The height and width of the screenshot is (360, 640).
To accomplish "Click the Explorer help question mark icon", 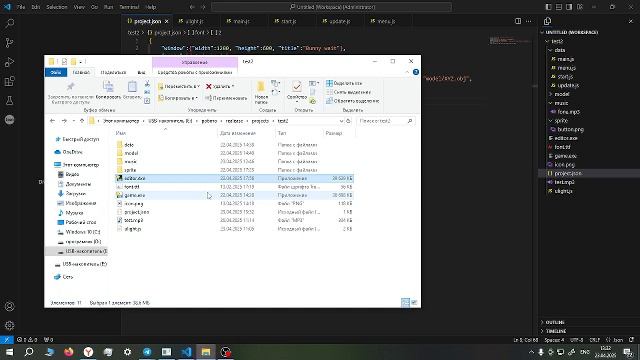I will point(416,72).
